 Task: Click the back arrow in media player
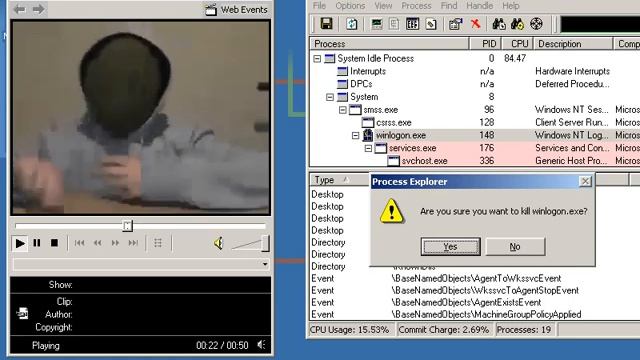coord(20,9)
